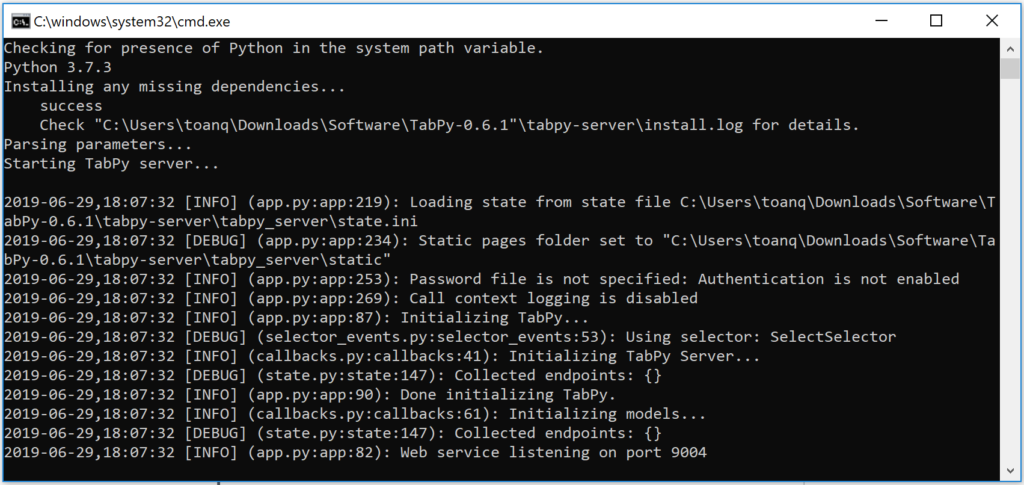Click the empty scrollbar track below the thumb

pyautogui.click(x=1010, y=270)
